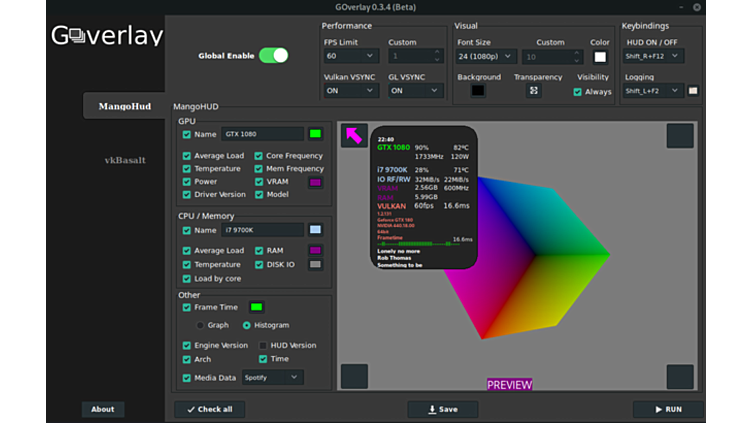The image size is (752, 423).
Task: Select the top-right HUD position box
Action: [x=680, y=135]
